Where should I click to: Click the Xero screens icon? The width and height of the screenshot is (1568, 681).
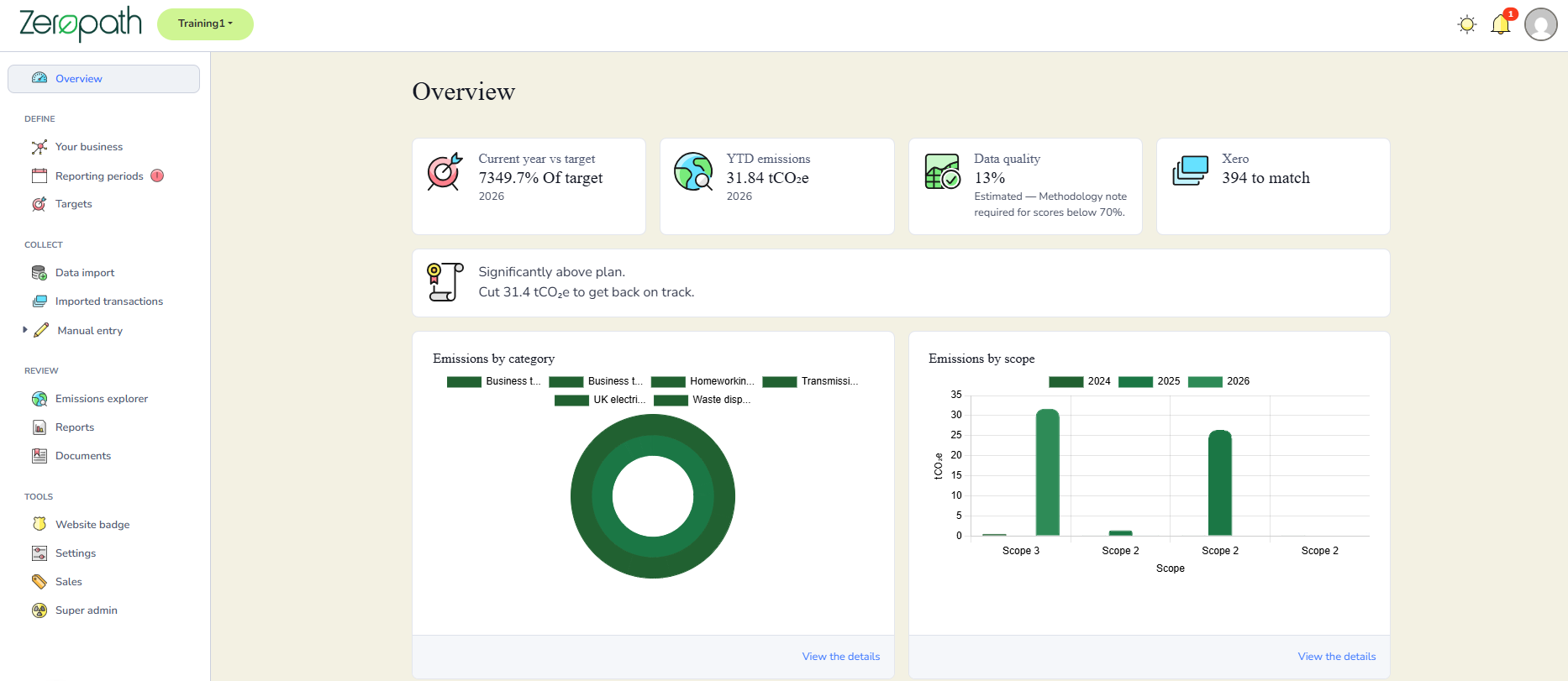pos(1190,171)
